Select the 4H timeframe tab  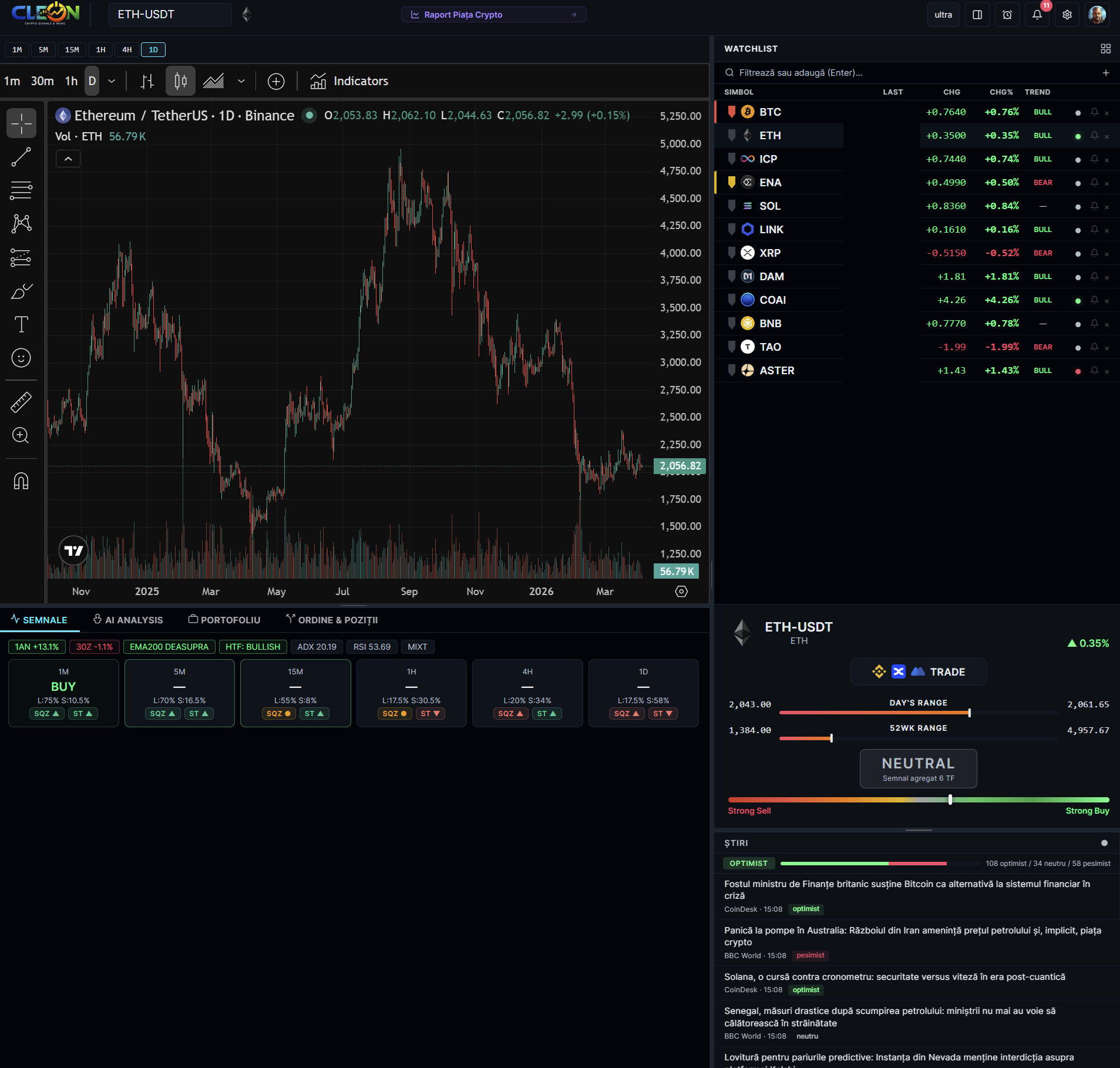tap(127, 50)
